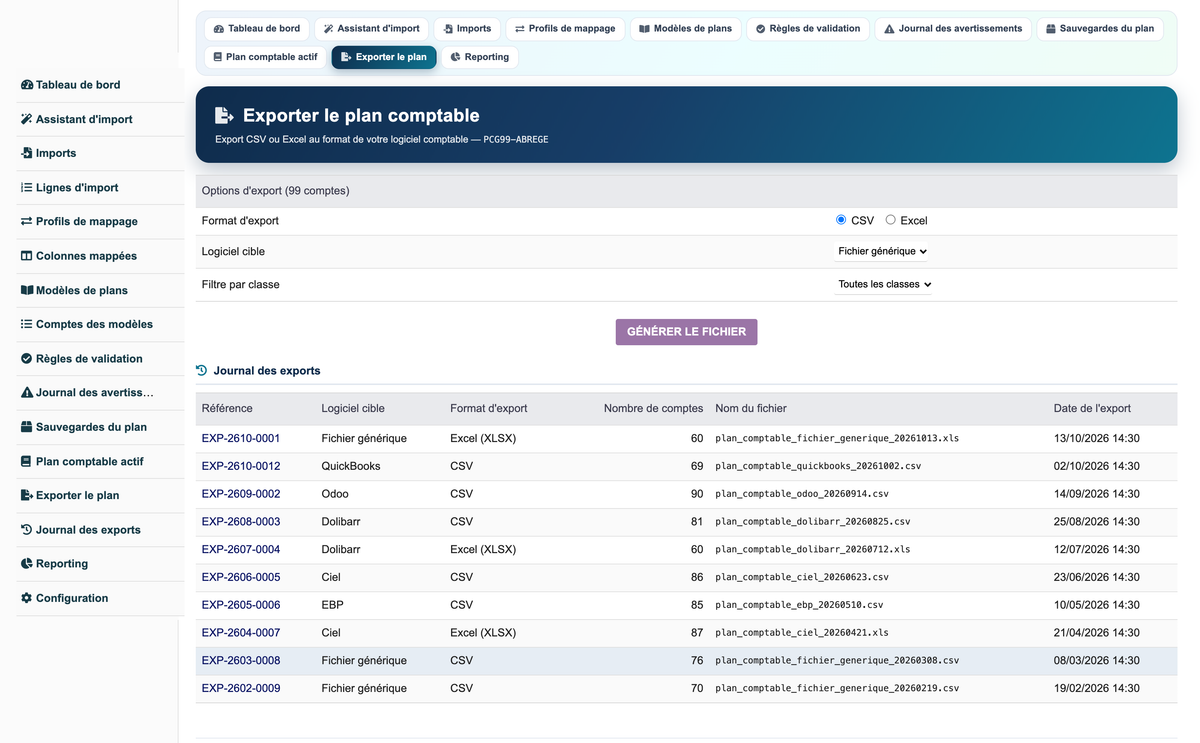Select the Excel export format radio
Viewport: 1200px width, 743px height.
tap(890, 220)
